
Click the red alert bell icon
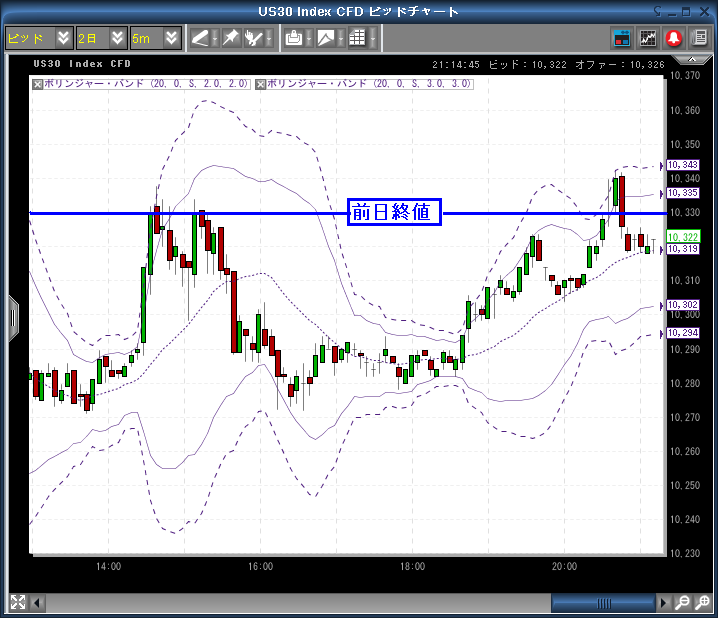674,38
